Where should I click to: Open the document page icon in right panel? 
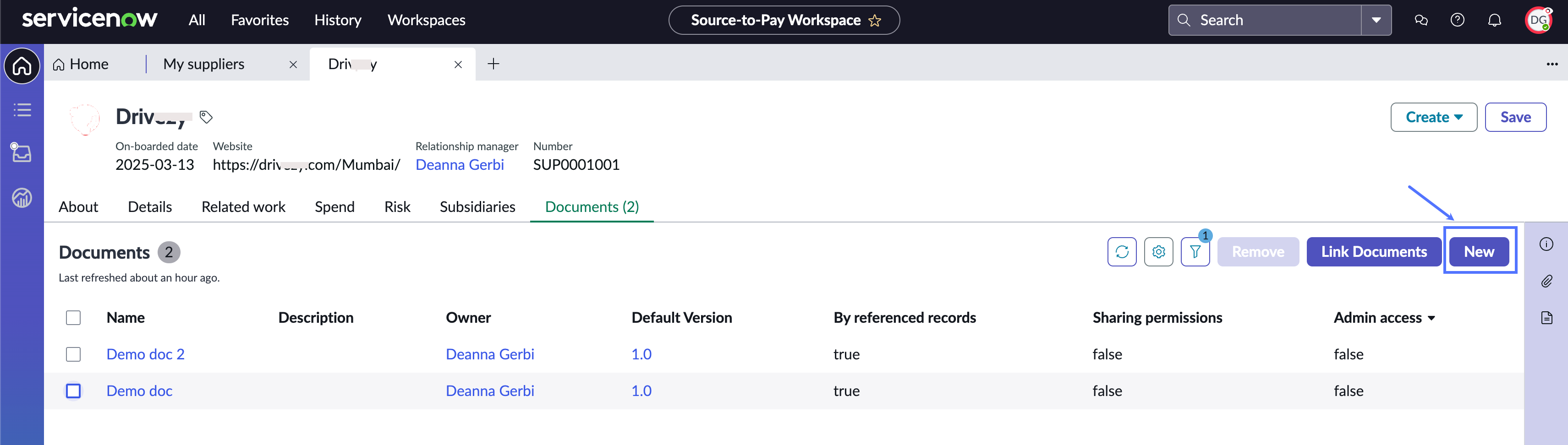pos(1546,317)
